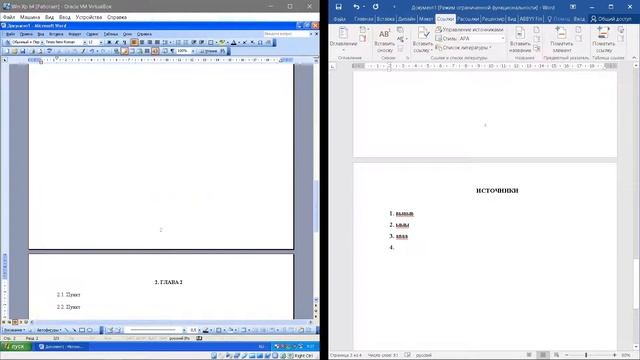Screen dimensions: 640x360
Task: Open Файл menu of VirtualBox window
Action: point(9,17)
